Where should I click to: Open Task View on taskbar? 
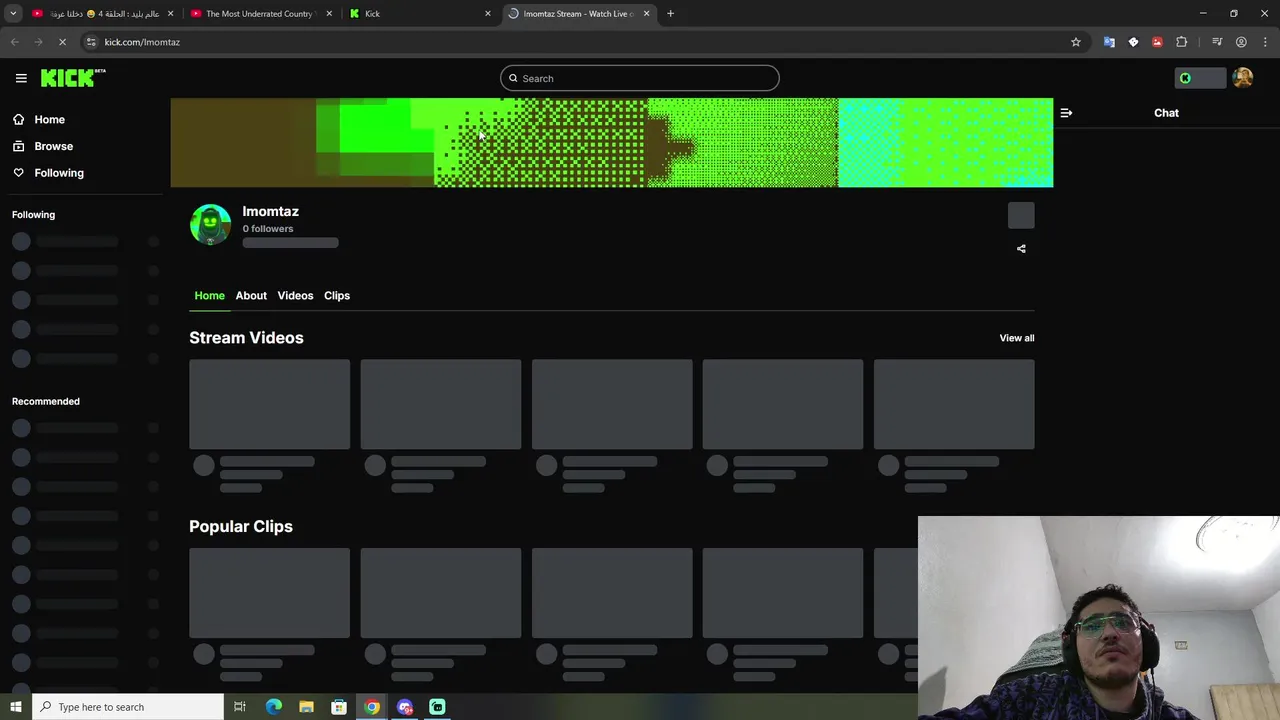click(x=240, y=707)
